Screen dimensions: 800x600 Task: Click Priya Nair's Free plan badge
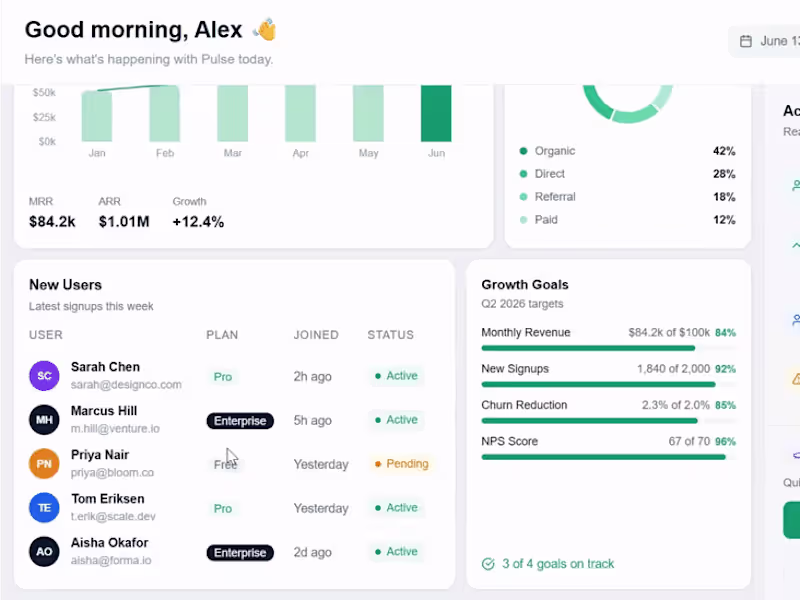click(225, 464)
